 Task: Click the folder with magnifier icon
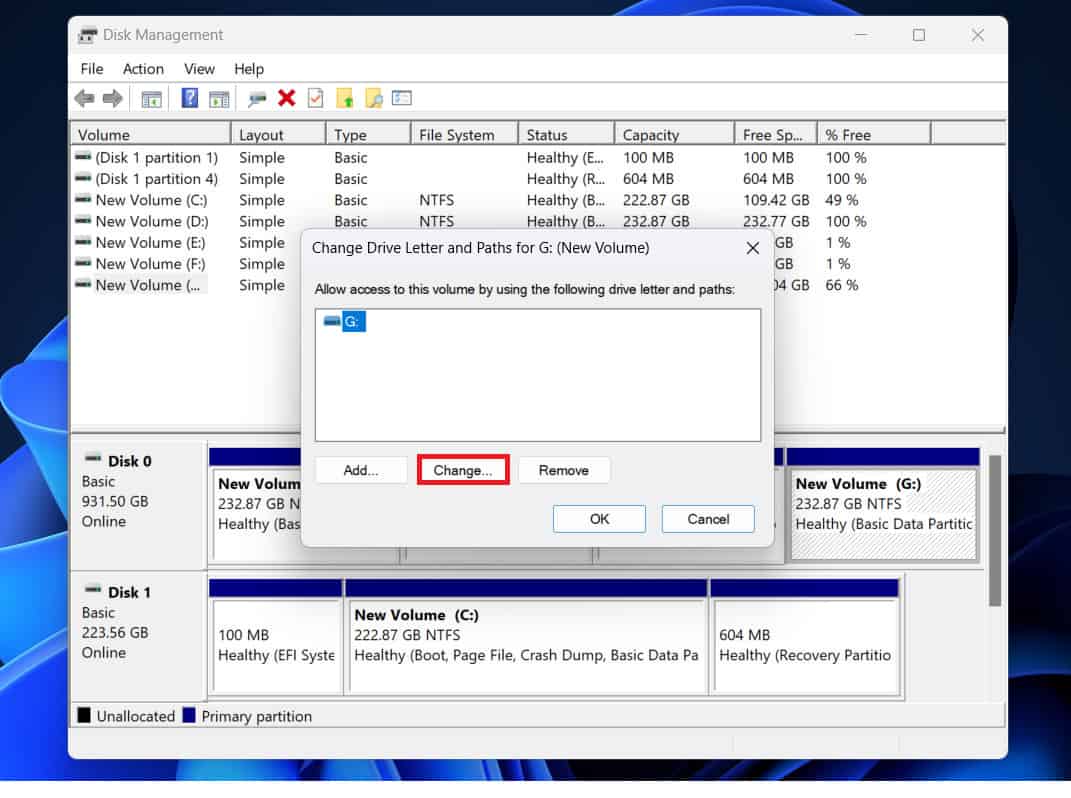(x=374, y=98)
